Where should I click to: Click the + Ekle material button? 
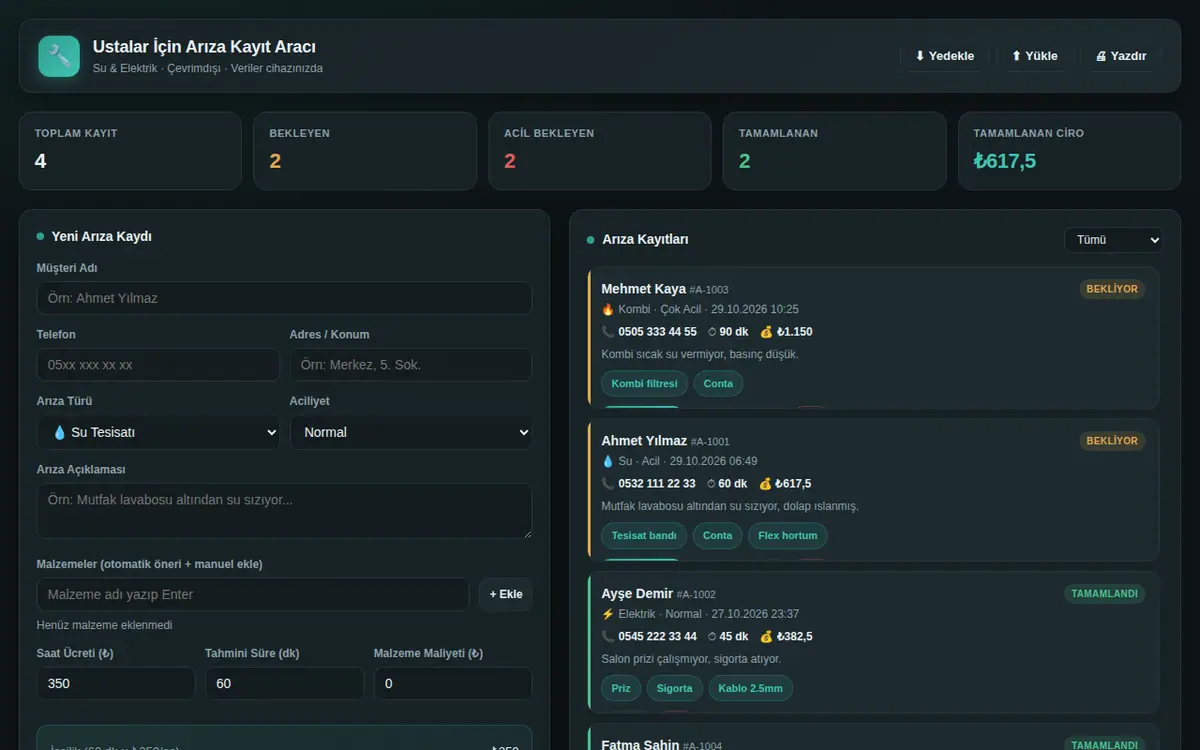coord(506,594)
